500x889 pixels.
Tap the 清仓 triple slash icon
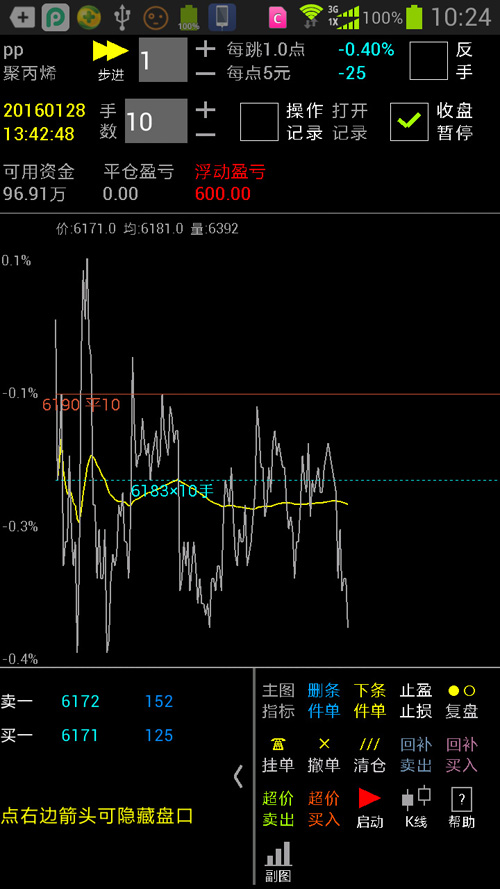point(370,744)
